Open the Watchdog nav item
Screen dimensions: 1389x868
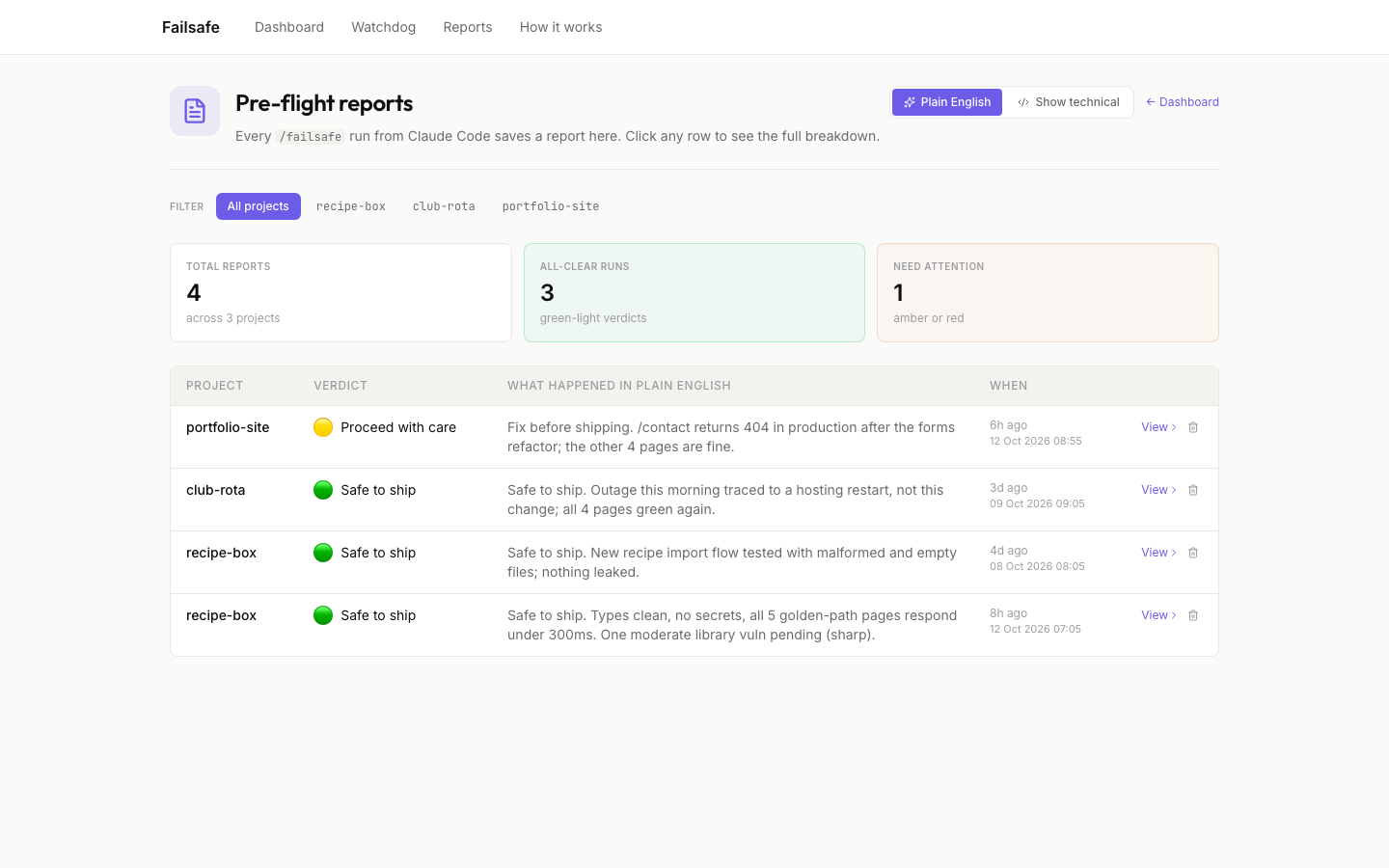(x=384, y=27)
